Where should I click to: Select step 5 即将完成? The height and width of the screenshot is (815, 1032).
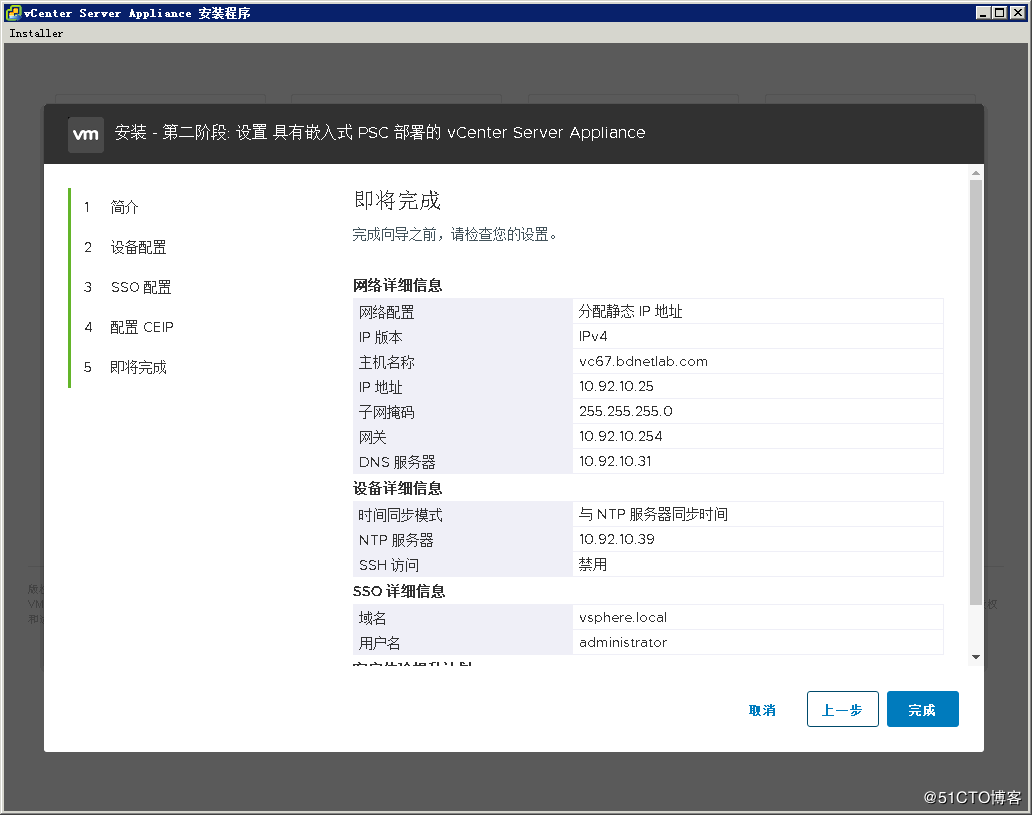[125, 367]
